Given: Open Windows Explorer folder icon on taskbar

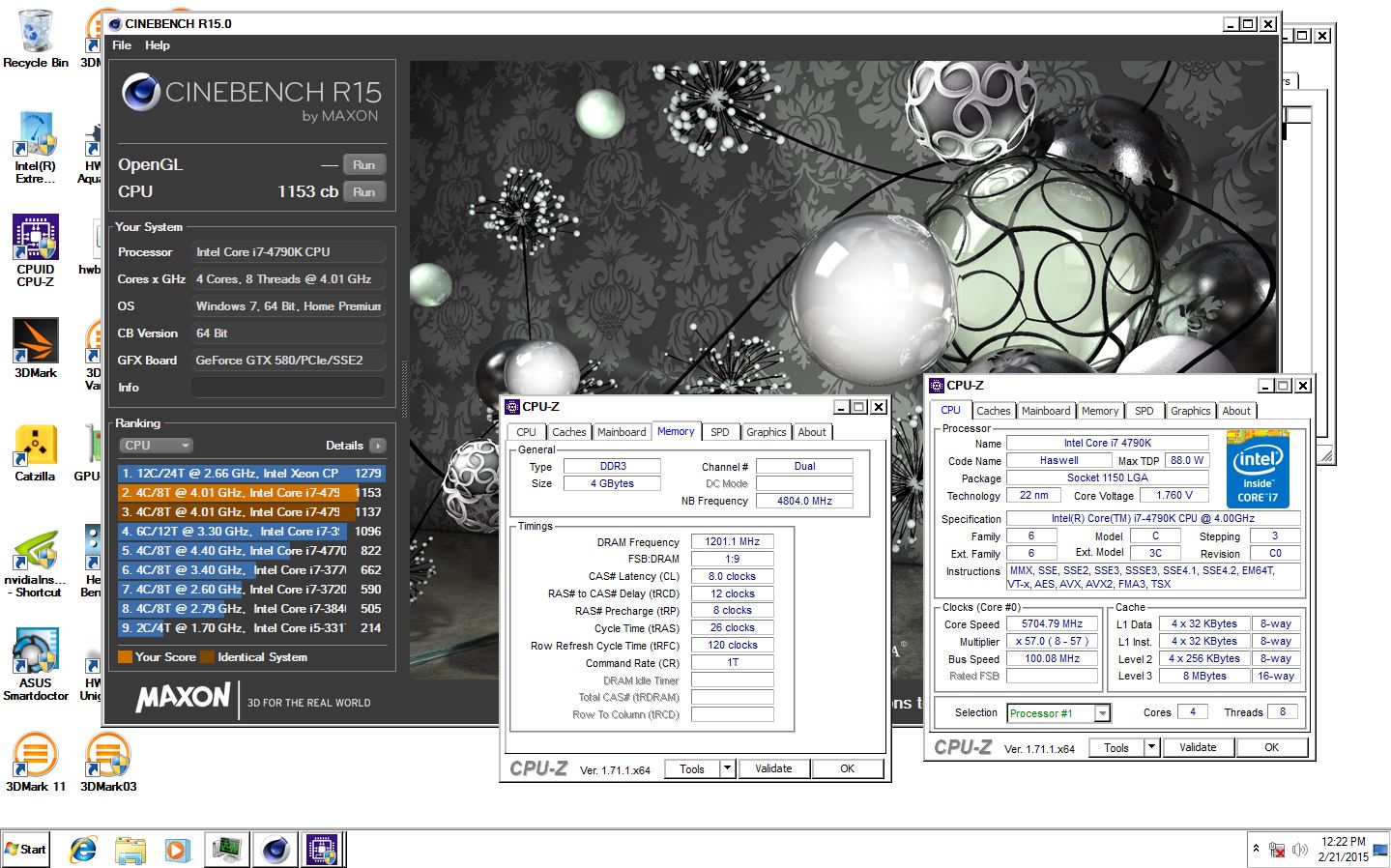Looking at the screenshot, I should tap(130, 850).
